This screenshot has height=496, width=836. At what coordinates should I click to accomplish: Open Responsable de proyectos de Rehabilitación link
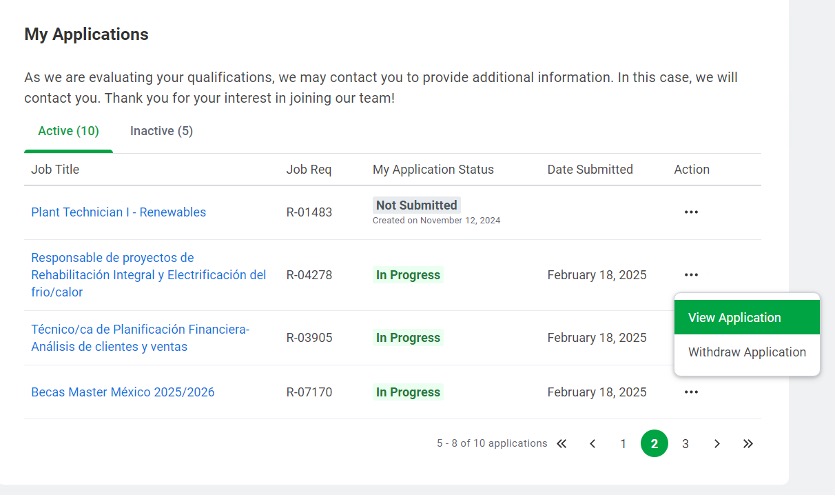tap(148, 275)
